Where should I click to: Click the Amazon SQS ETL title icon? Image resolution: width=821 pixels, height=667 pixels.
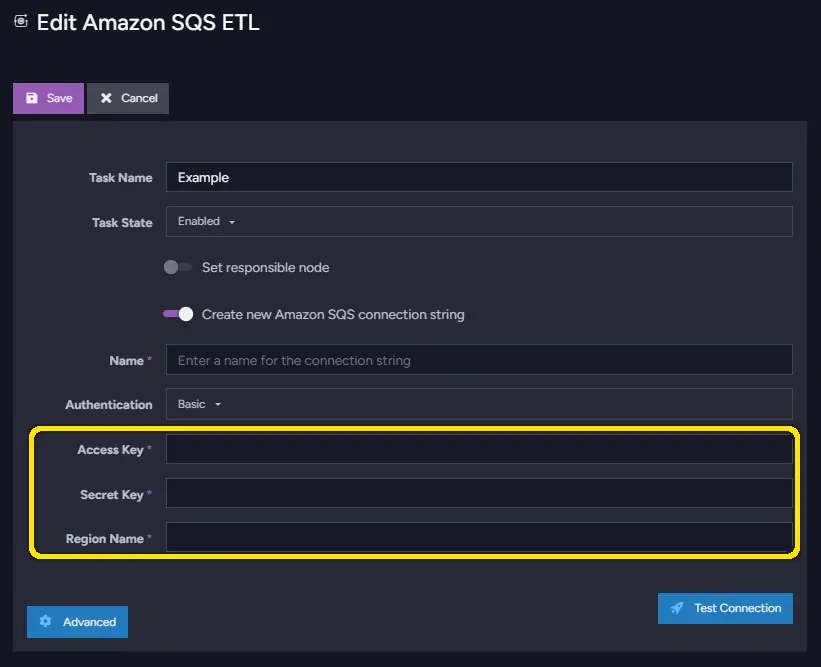(x=20, y=21)
